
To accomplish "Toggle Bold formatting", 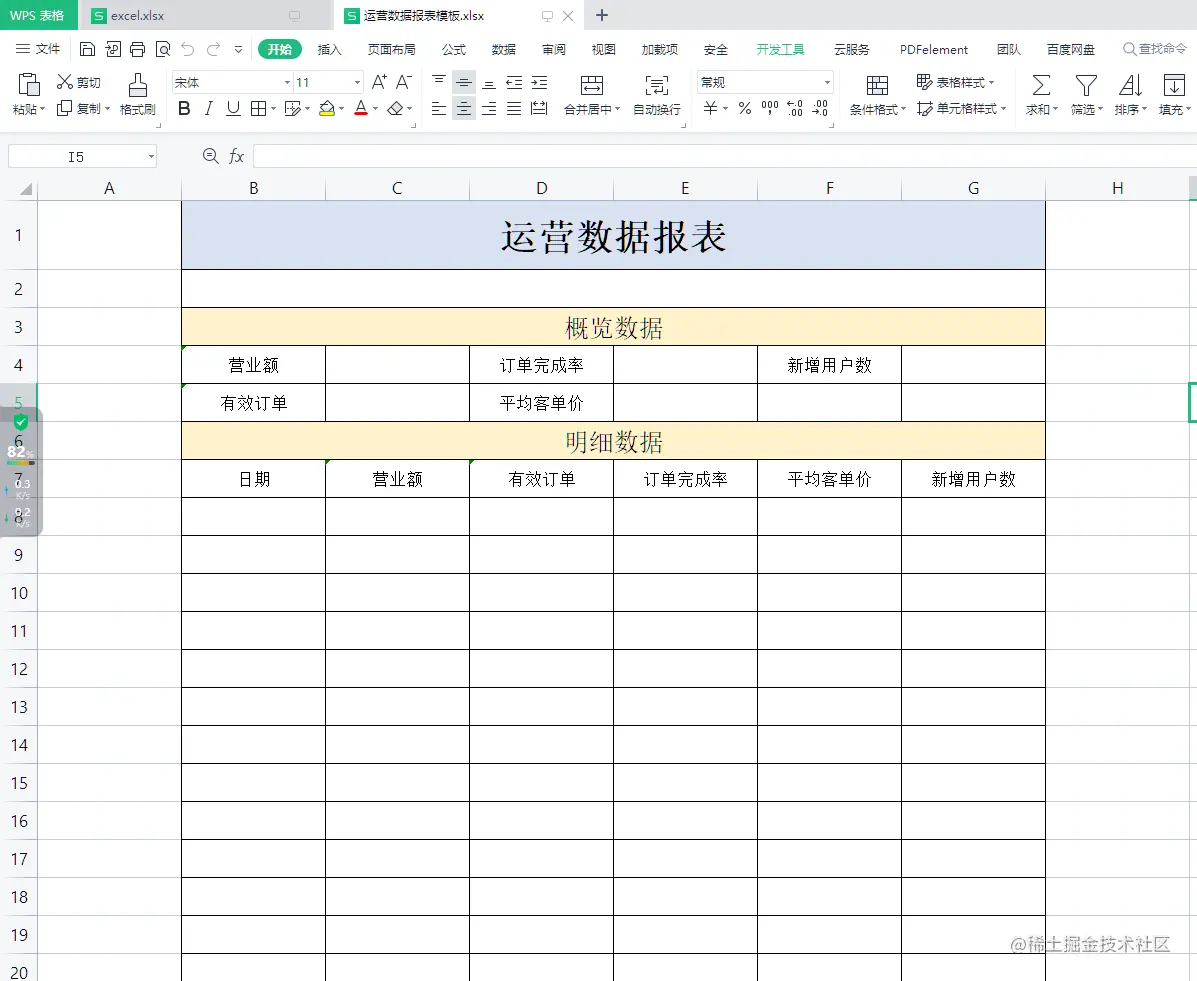I will [184, 108].
